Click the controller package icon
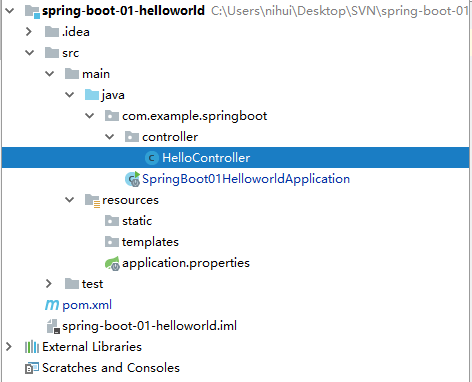Image resolution: width=472 pixels, height=382 pixels. point(132,137)
